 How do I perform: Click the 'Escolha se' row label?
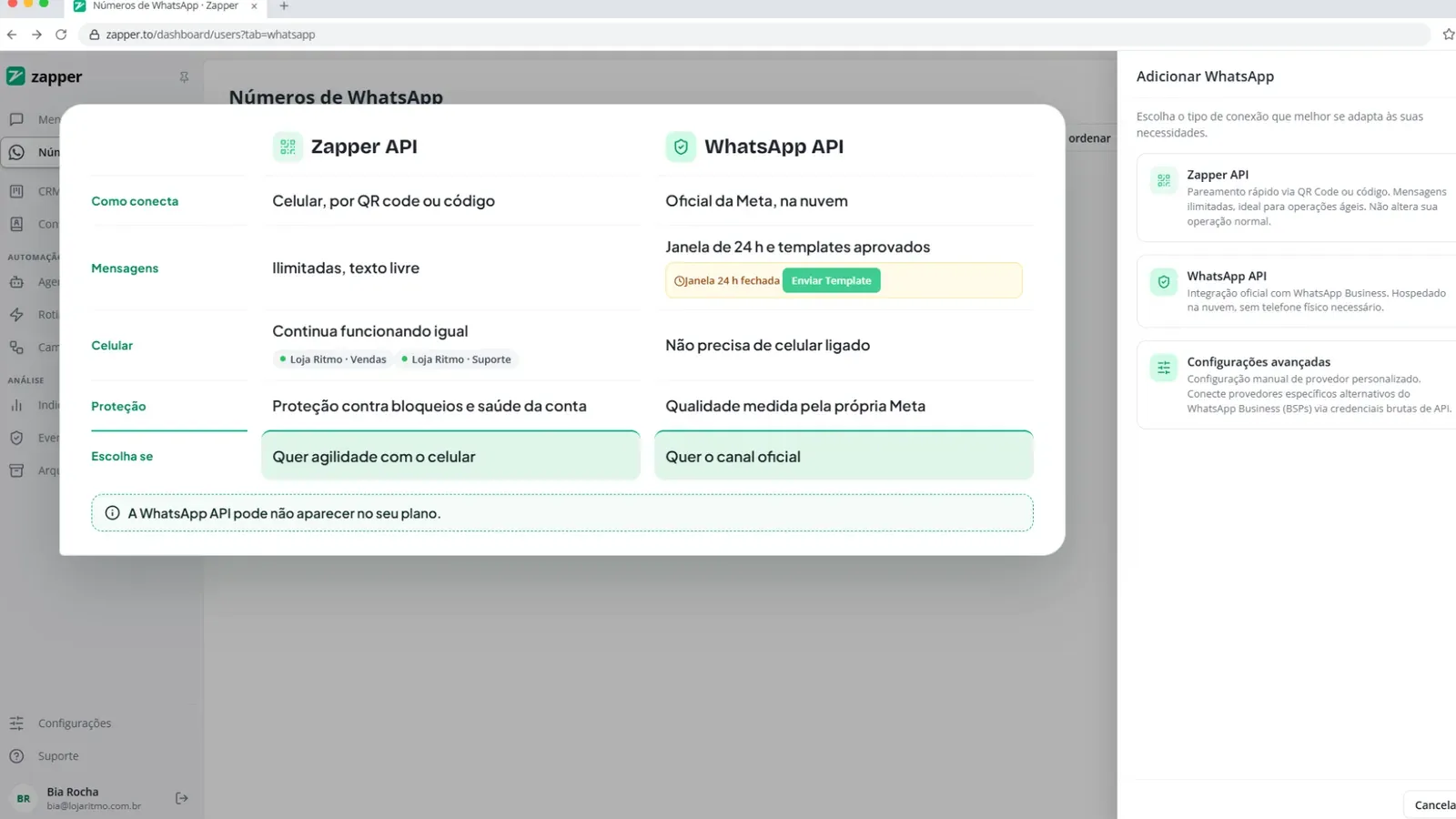click(122, 456)
